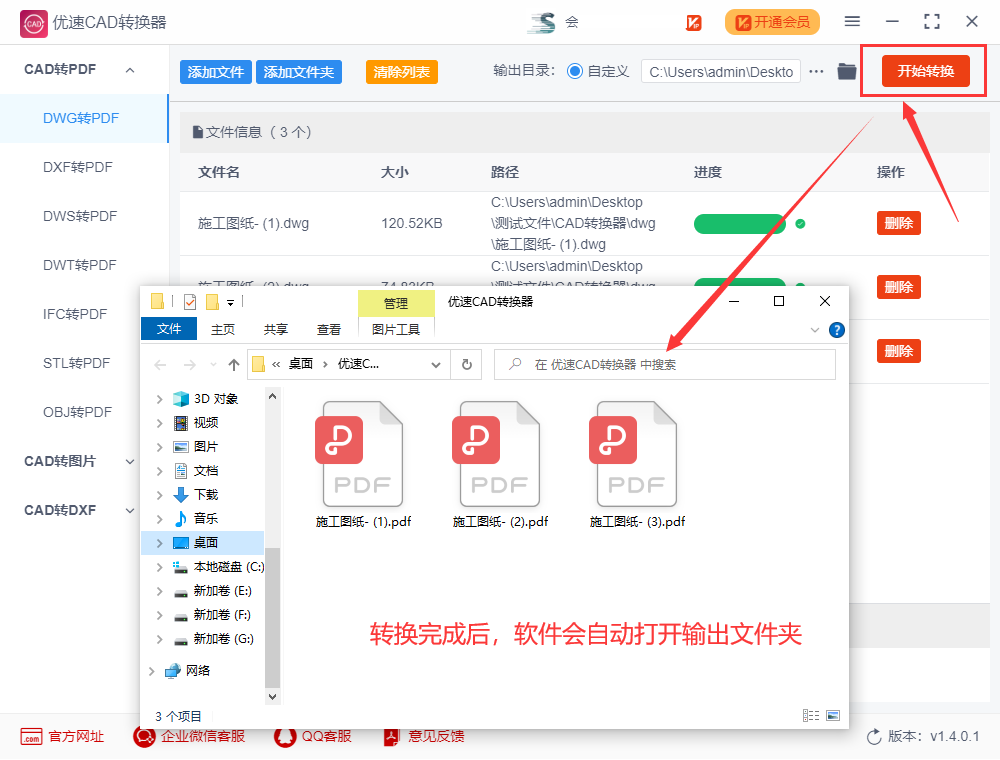This screenshot has height=760, width=1000.
Task: Click the three-dots browse output path button
Action: [x=816, y=71]
